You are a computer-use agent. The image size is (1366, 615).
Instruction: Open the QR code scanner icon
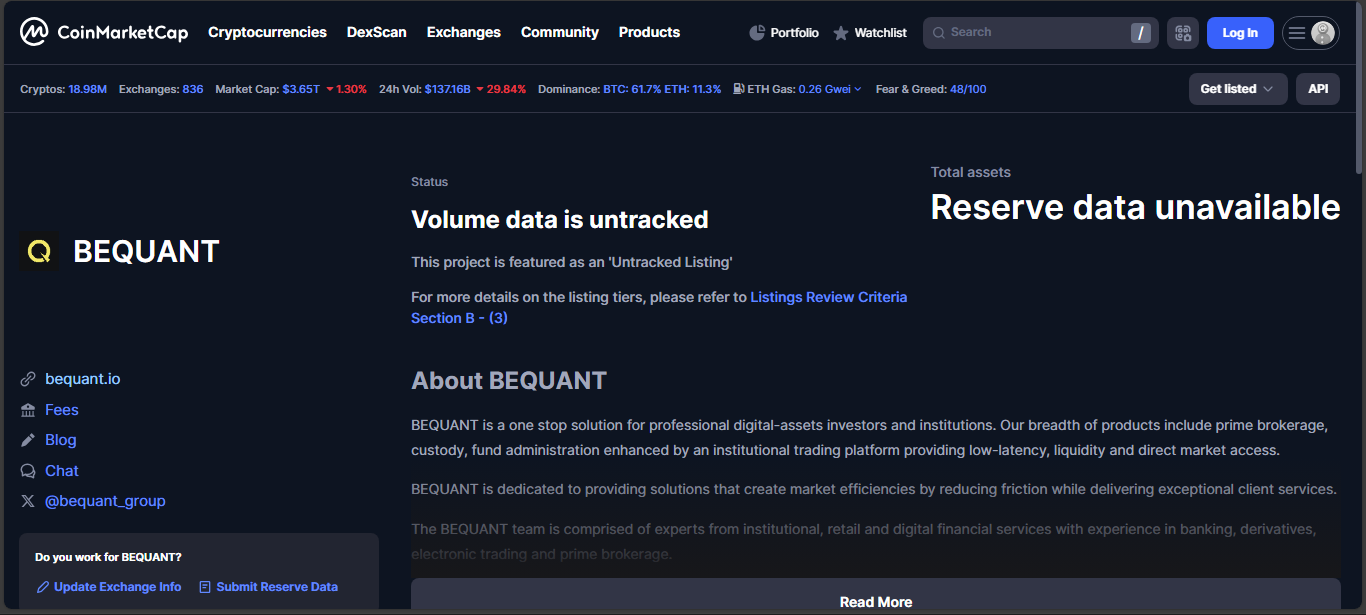click(1183, 33)
